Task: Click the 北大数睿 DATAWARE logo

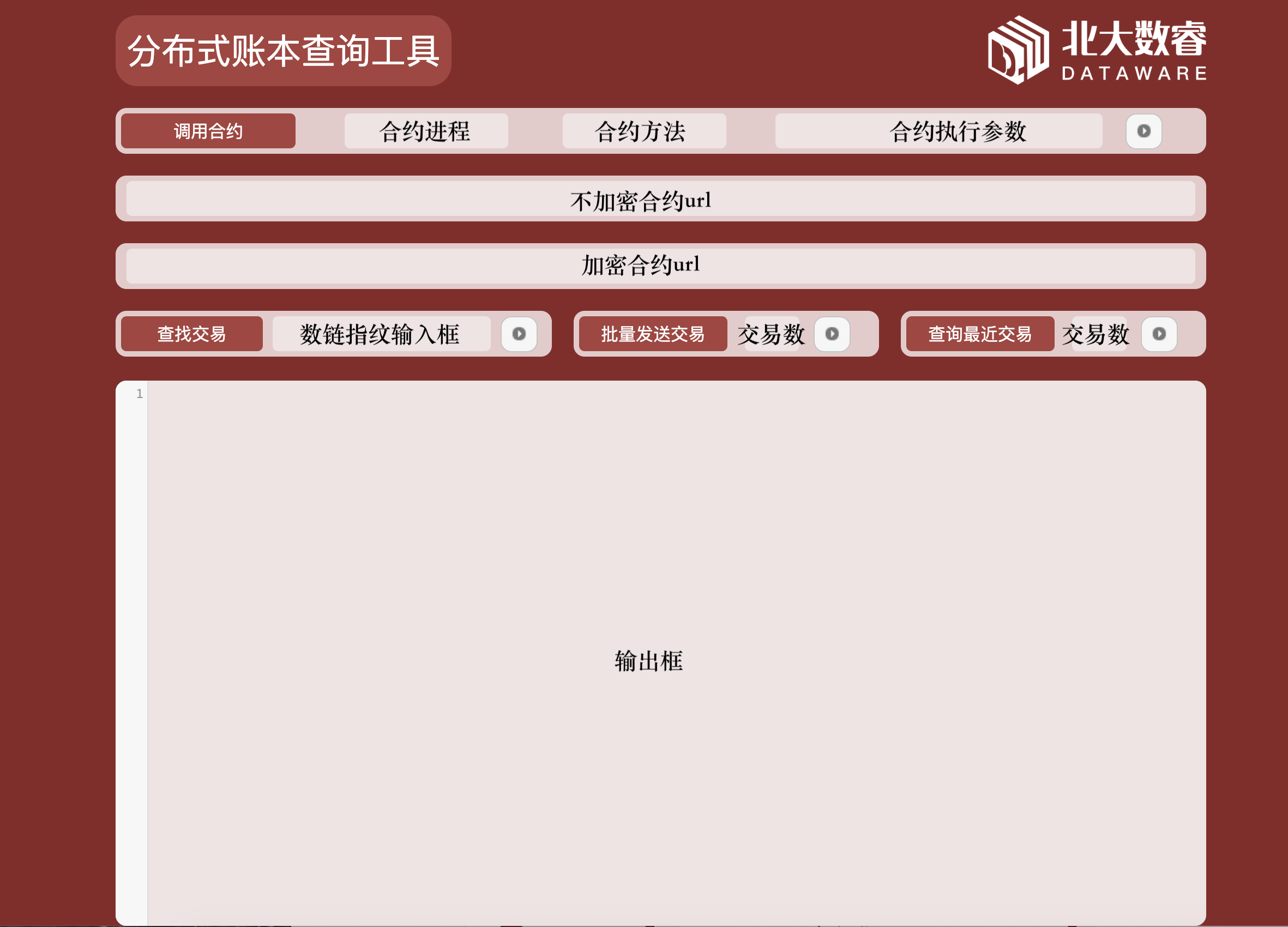Action: 1097,50
